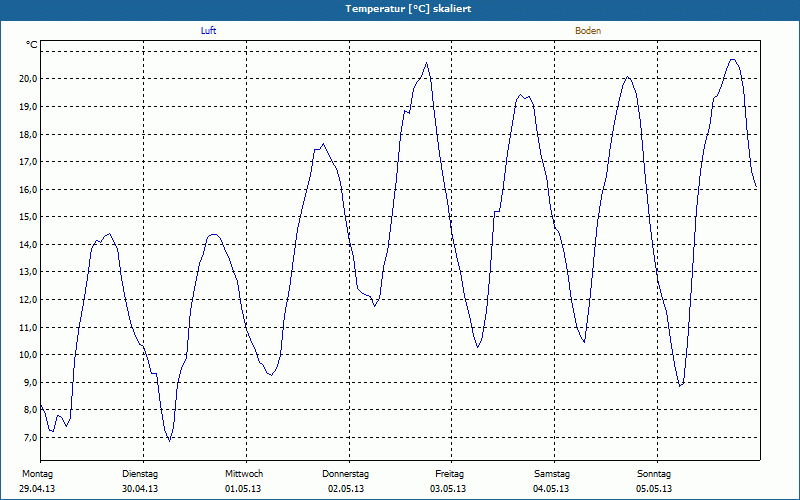
Task: Click the '12,0' y-axis value
Action: 28,299
